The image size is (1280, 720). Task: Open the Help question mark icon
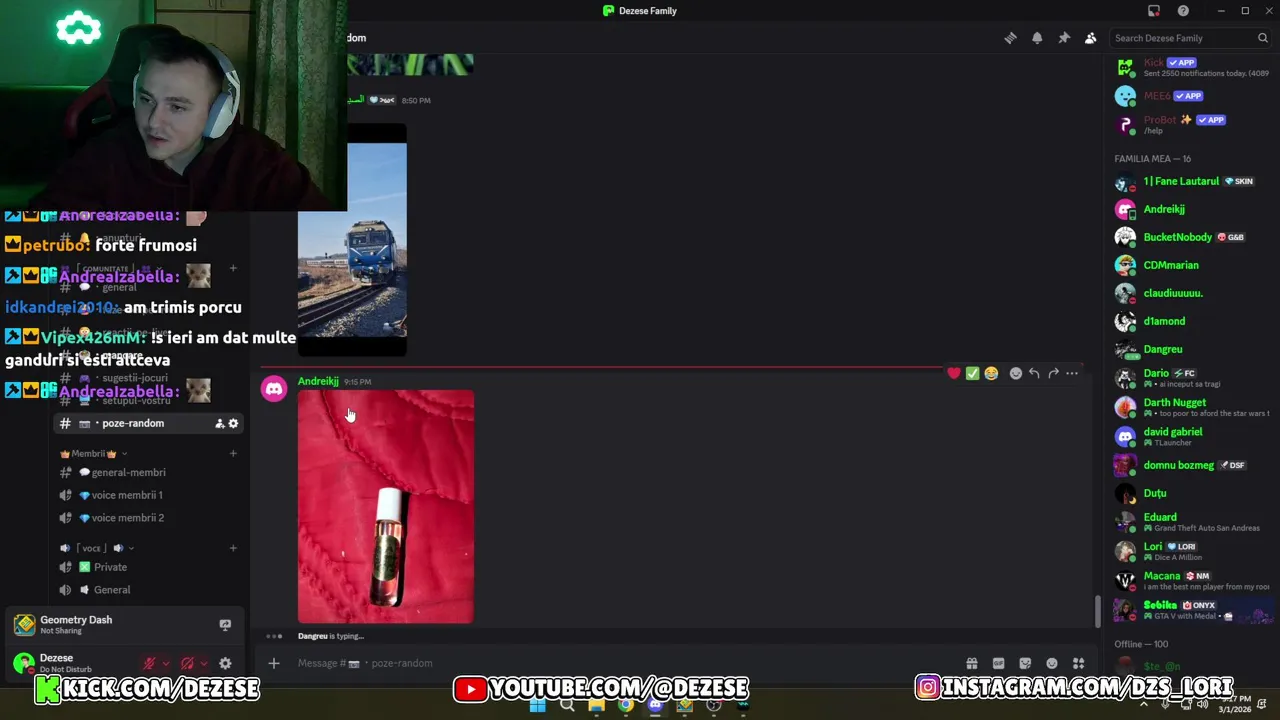[1184, 11]
